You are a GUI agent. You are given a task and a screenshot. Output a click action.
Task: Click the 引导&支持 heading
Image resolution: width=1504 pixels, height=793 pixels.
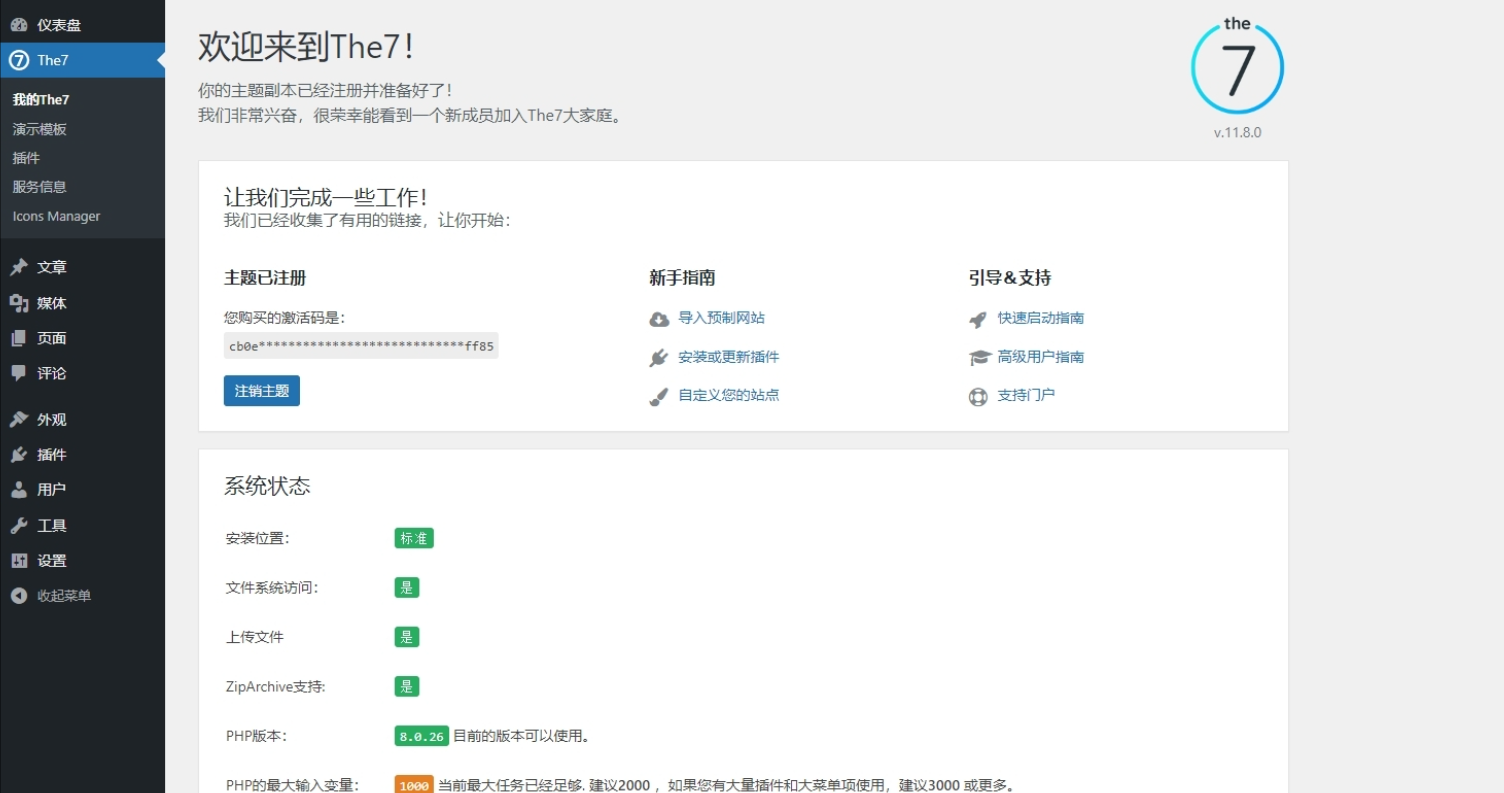(x=1010, y=278)
